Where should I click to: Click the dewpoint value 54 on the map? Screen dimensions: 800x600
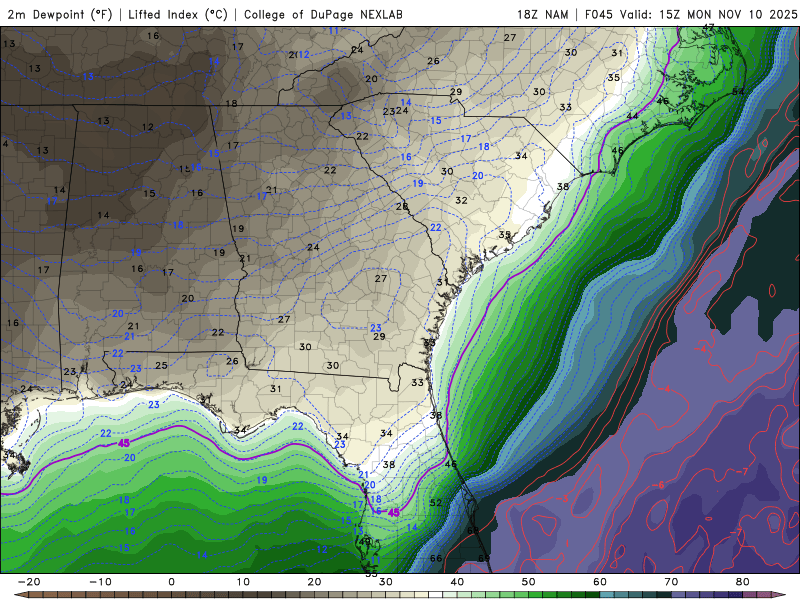coord(738,92)
